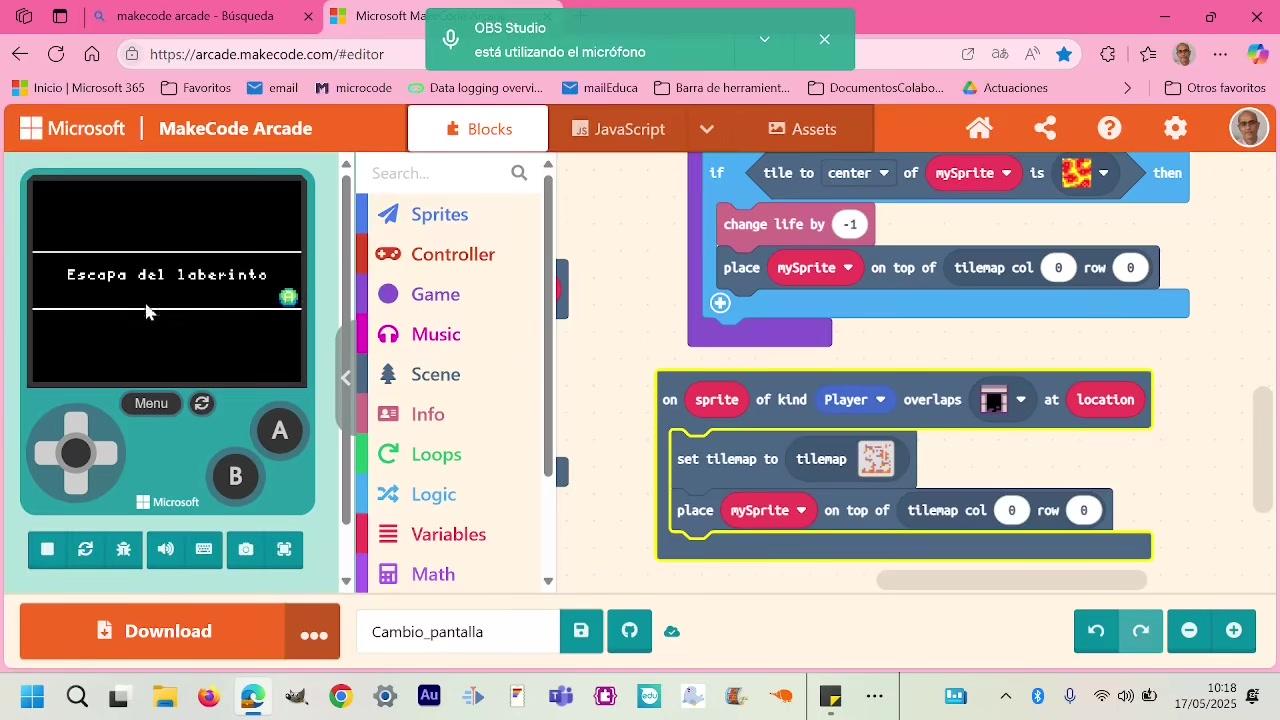Open the Help question mark menu

[1110, 128]
